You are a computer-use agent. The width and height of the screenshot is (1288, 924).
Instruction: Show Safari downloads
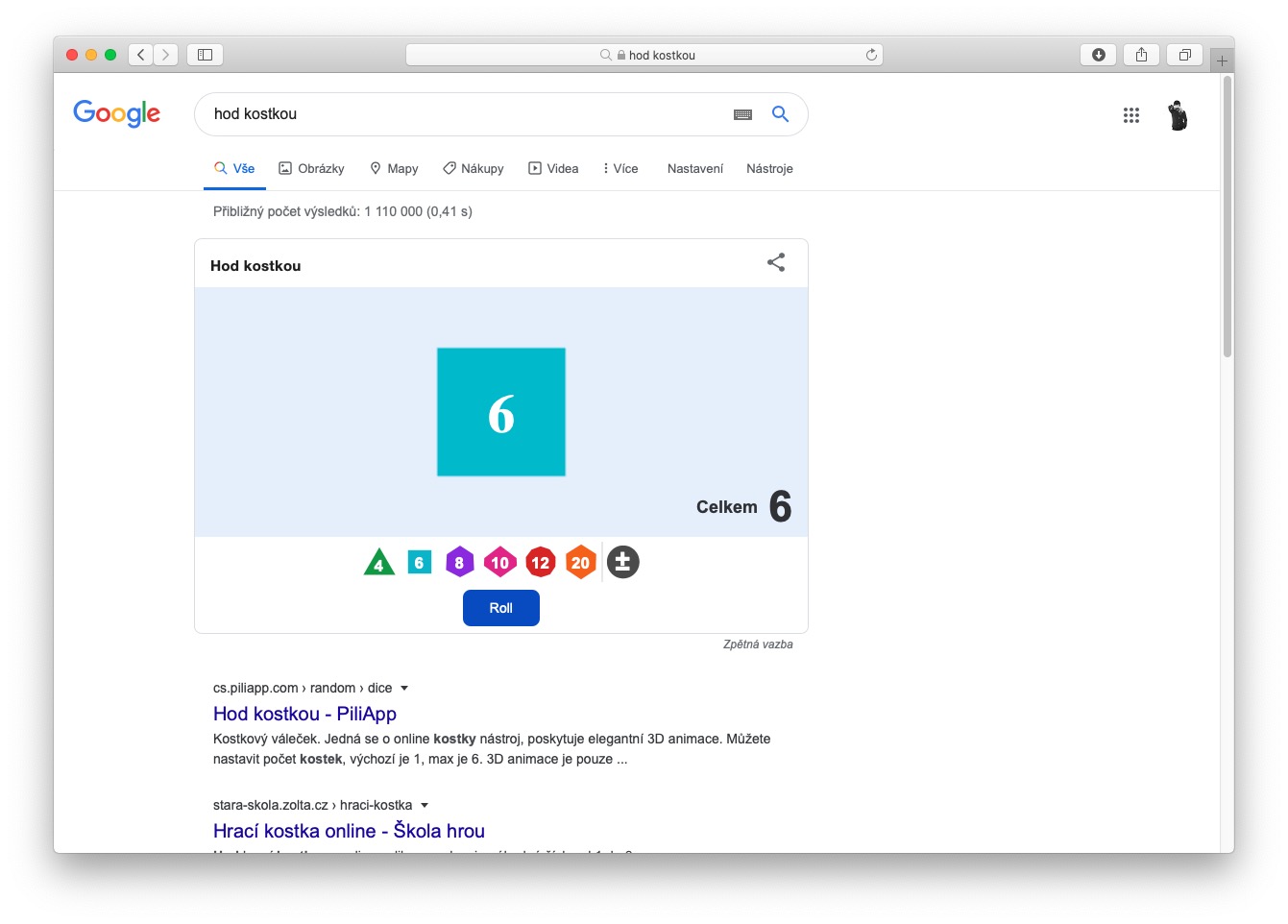(x=1098, y=55)
